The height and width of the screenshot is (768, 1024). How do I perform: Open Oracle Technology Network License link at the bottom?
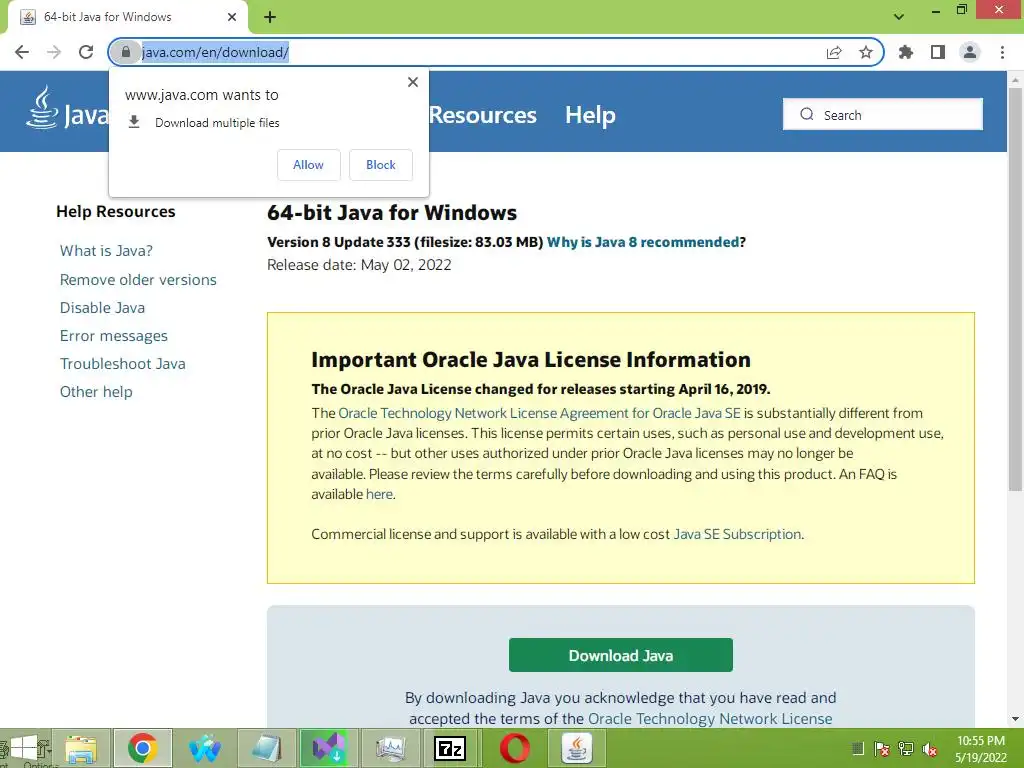pyautogui.click(x=710, y=718)
